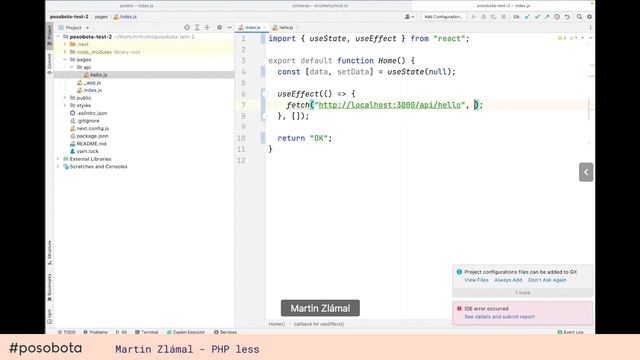Click the Structure side tool tab
The height and width of the screenshot is (360, 640).
(50, 252)
